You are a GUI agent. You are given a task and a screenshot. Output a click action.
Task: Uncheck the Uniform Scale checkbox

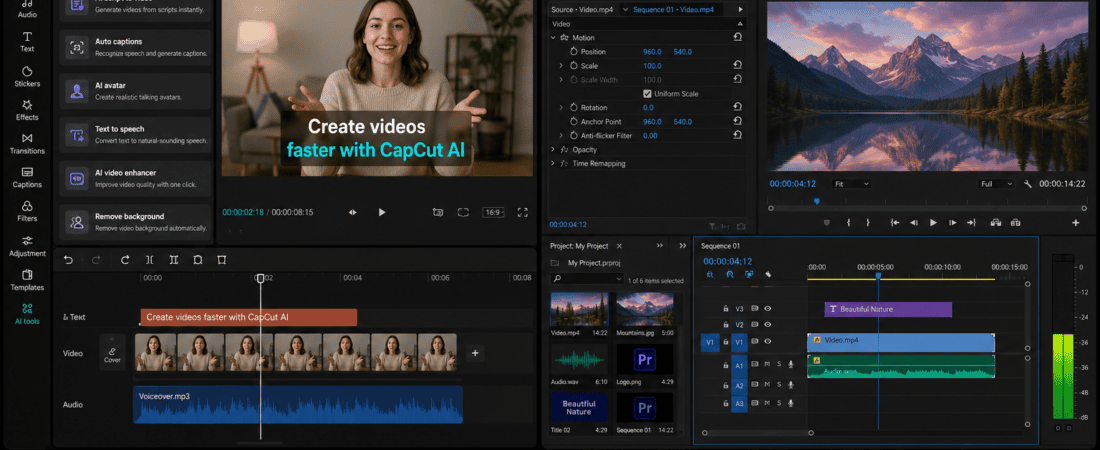pos(647,93)
